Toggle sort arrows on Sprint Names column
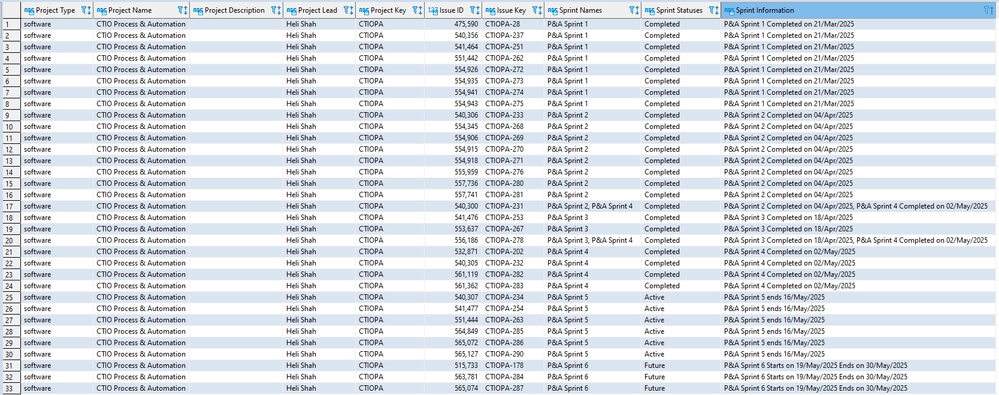Image resolution: width=999 pixels, height=395 pixels. tap(636, 10)
